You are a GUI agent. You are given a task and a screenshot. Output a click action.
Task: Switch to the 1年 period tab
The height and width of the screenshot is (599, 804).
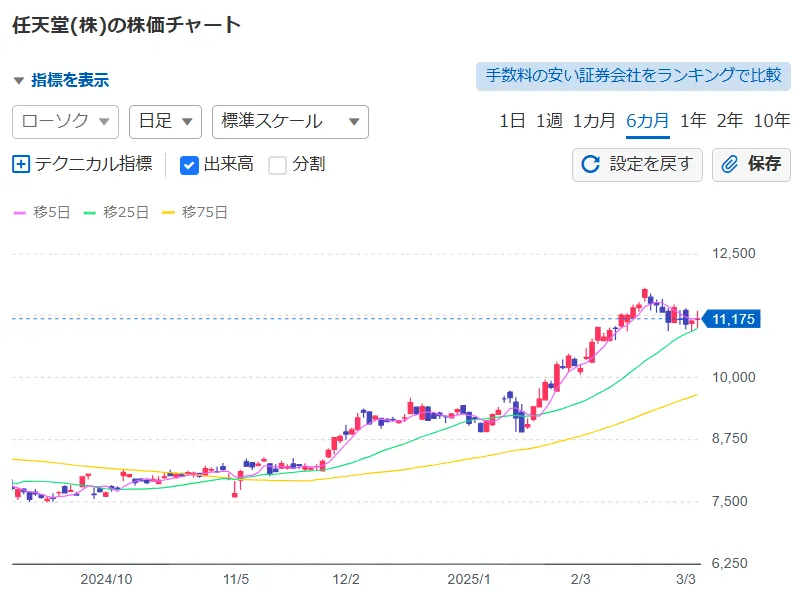(693, 121)
